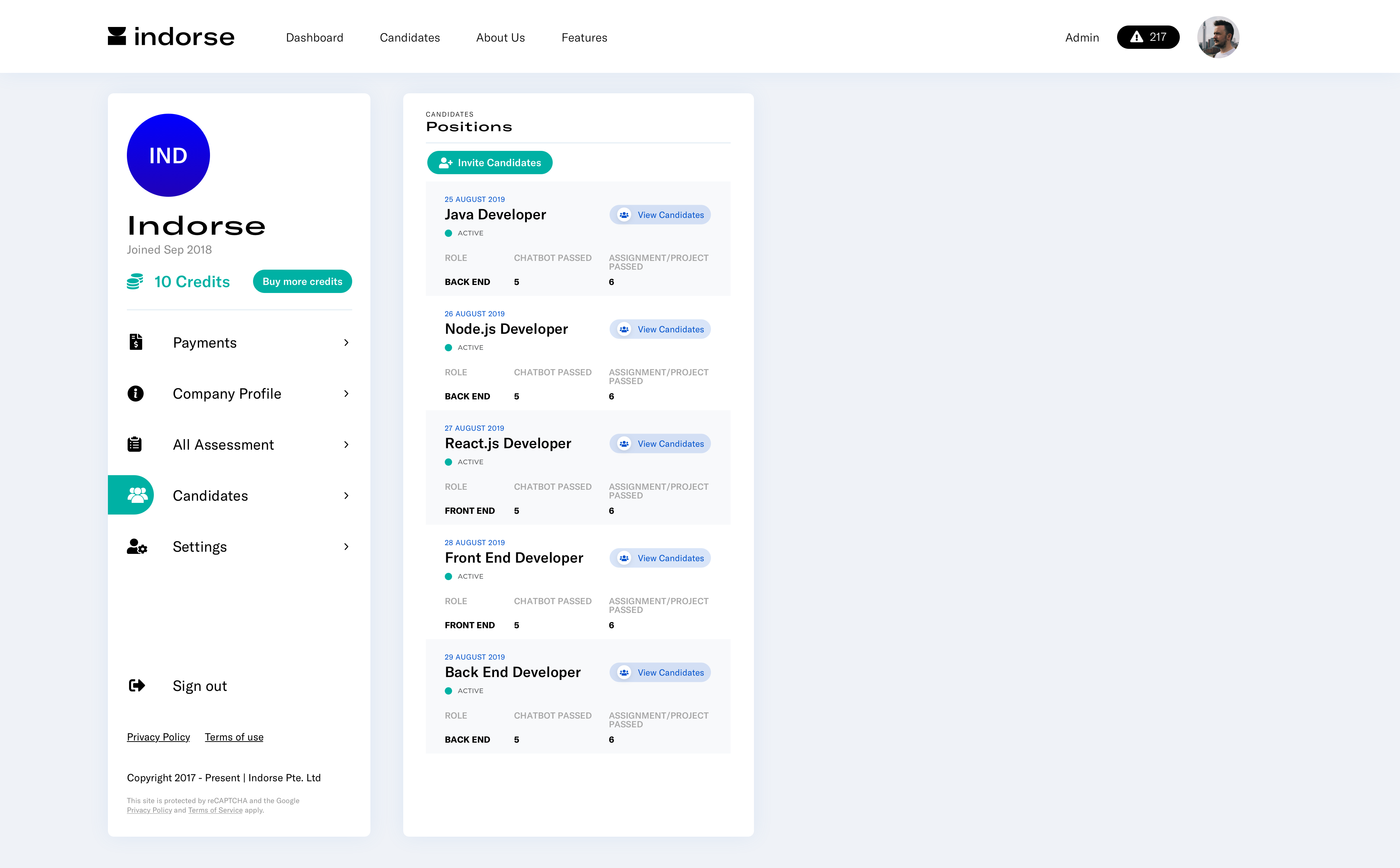Expand the Settings chevron arrow
Image resolution: width=1400 pixels, height=868 pixels.
pyautogui.click(x=346, y=547)
